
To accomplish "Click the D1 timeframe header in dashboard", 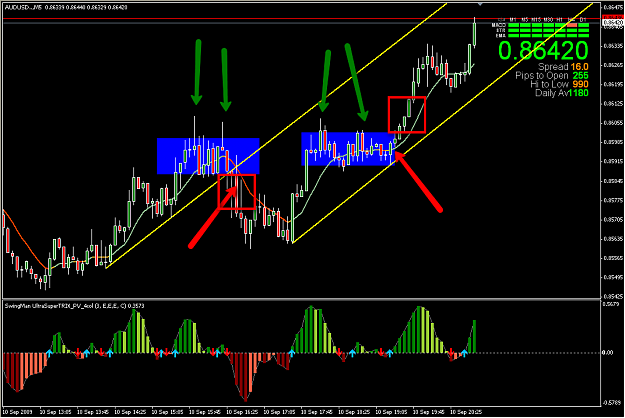I will tap(583, 20).
